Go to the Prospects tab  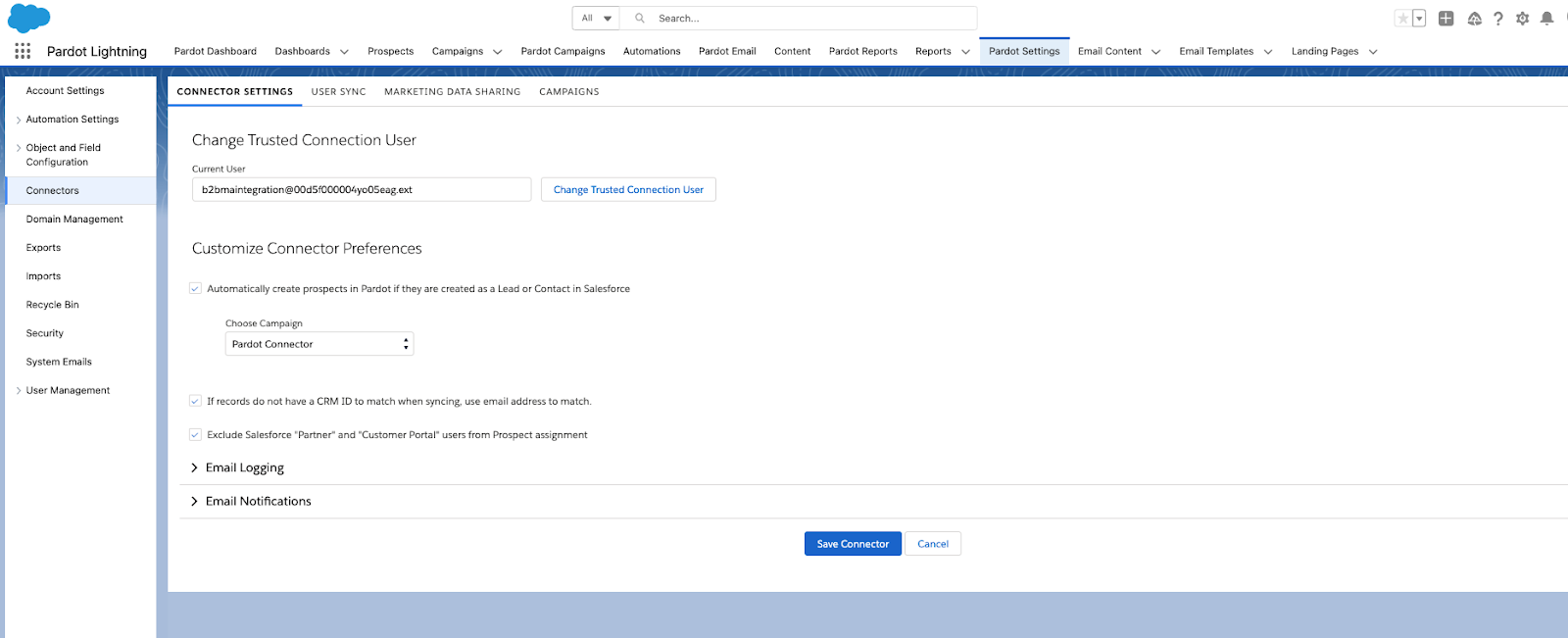click(x=390, y=51)
